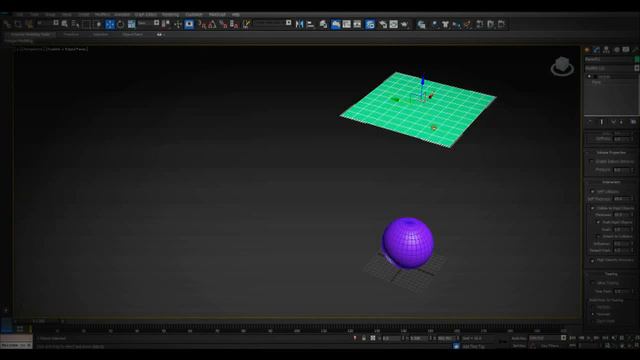Image resolution: width=640 pixels, height=360 pixels.
Task: Click the object color swatch beside name
Action: point(637,60)
